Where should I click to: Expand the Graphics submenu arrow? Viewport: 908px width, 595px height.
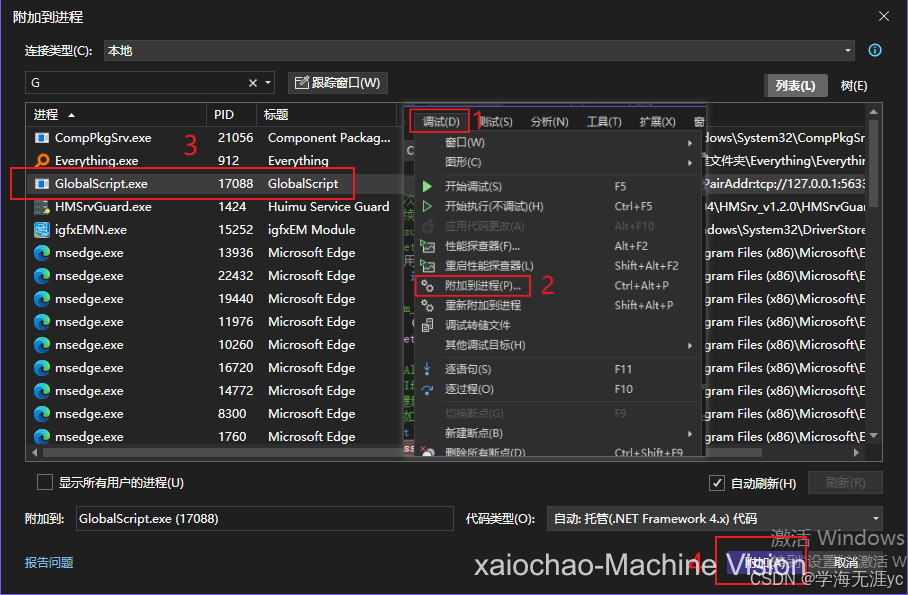tap(690, 163)
